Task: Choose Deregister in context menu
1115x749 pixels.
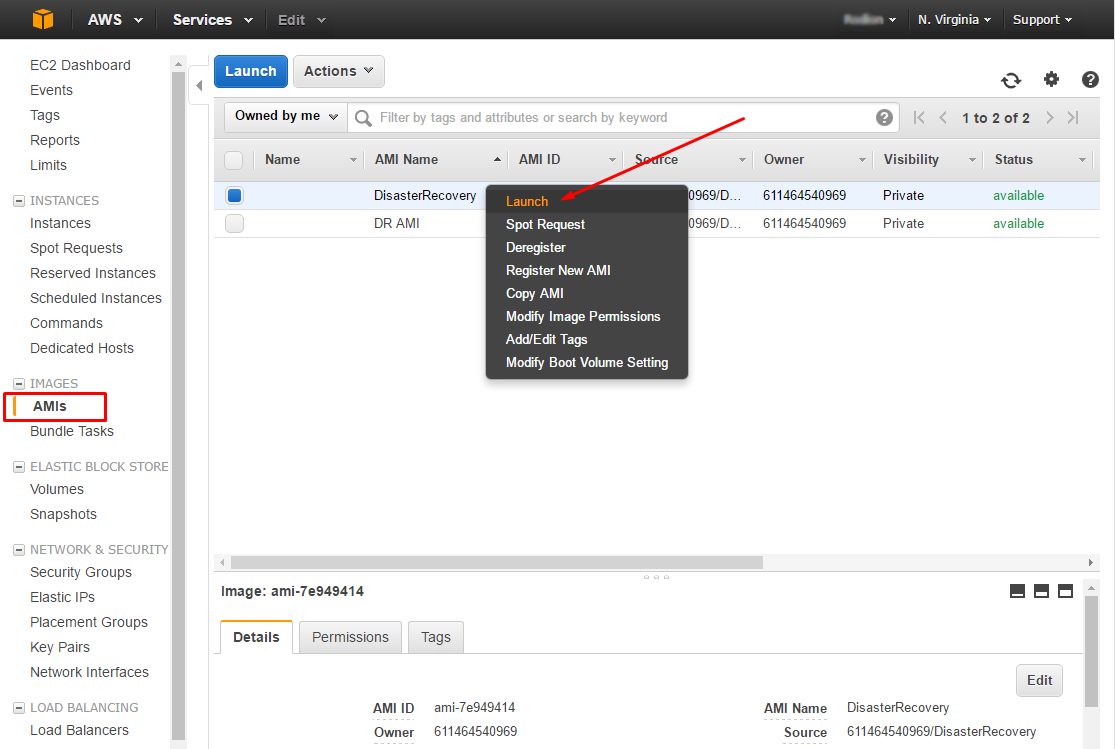Action: [535, 248]
